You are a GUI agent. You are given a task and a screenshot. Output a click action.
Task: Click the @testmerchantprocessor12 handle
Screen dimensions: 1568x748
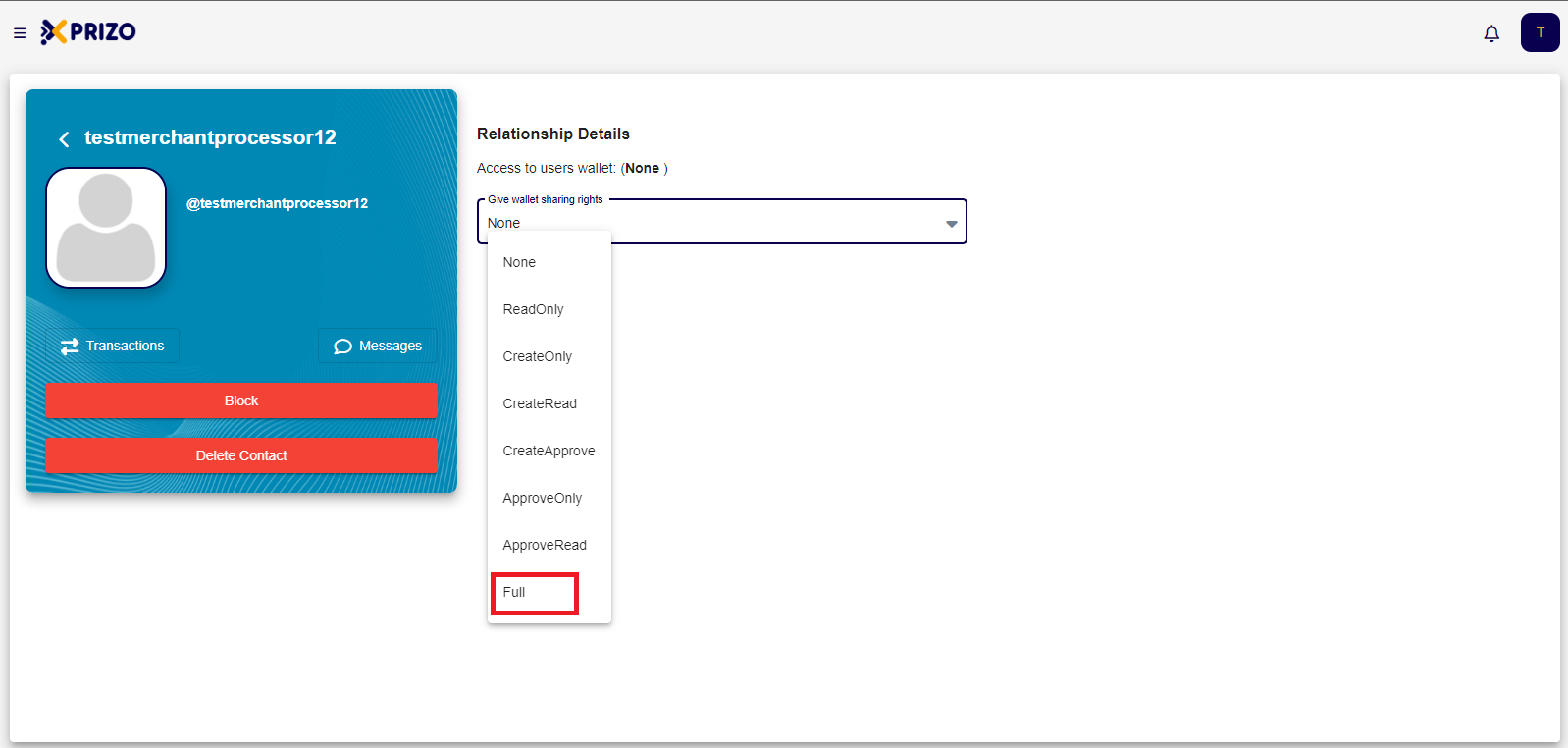pyautogui.click(x=278, y=203)
